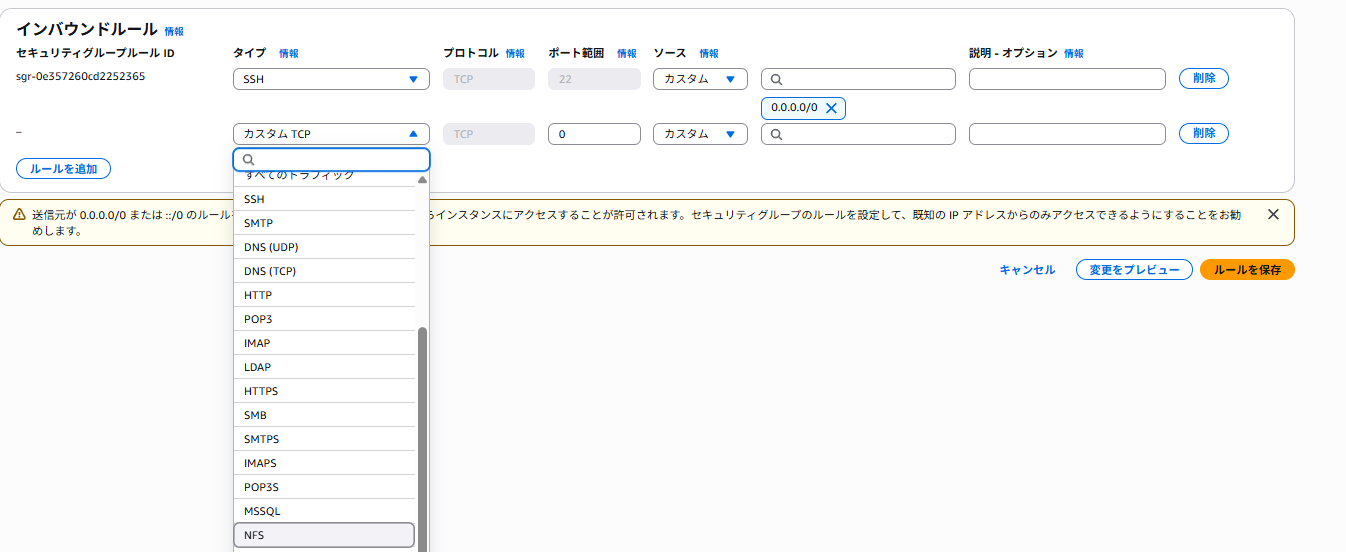Click SSH rule description field
1346x552 pixels.
[1067, 79]
